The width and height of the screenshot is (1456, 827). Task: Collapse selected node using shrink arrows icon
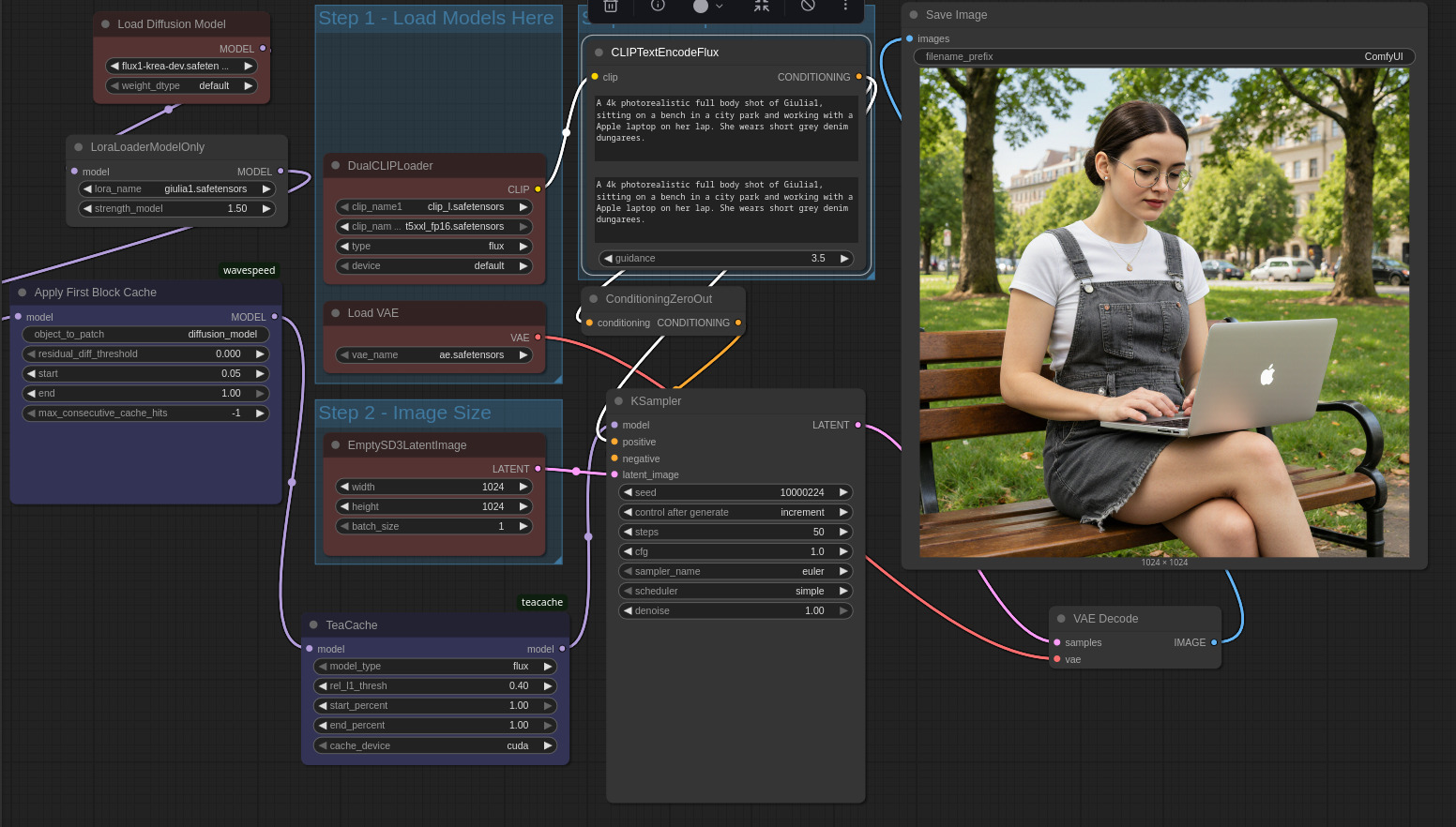point(762,6)
